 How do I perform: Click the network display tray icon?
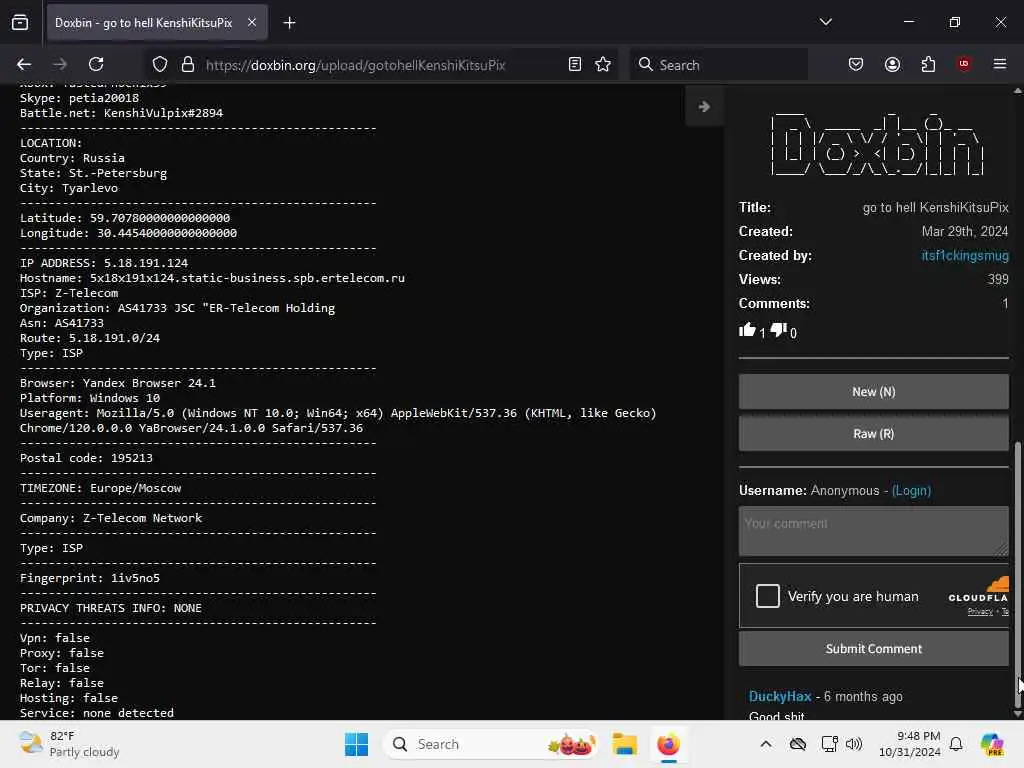point(829,744)
